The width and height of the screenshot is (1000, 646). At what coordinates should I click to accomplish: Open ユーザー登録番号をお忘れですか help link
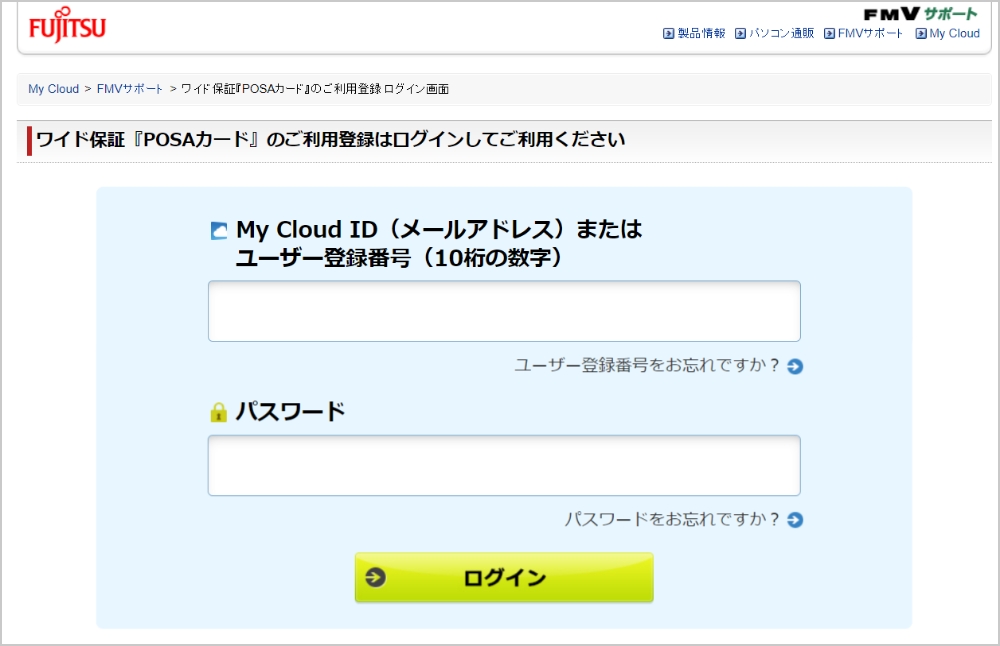(x=647, y=366)
